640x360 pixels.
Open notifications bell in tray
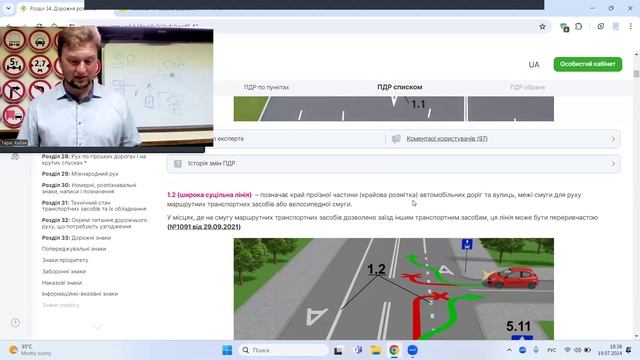point(629,350)
